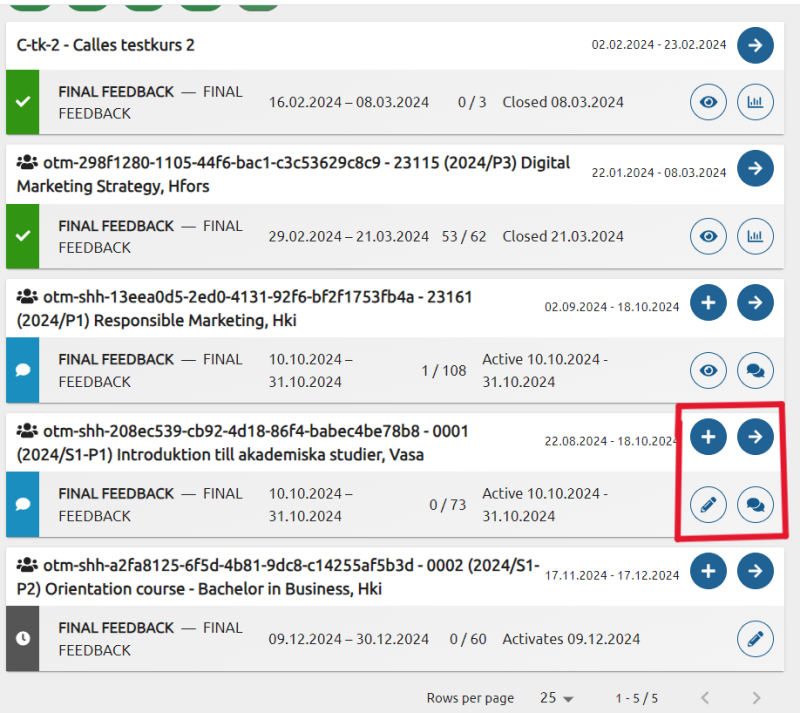Edit Orientation course feedback with pencil icon
This screenshot has width=800, height=713.
tap(755, 638)
